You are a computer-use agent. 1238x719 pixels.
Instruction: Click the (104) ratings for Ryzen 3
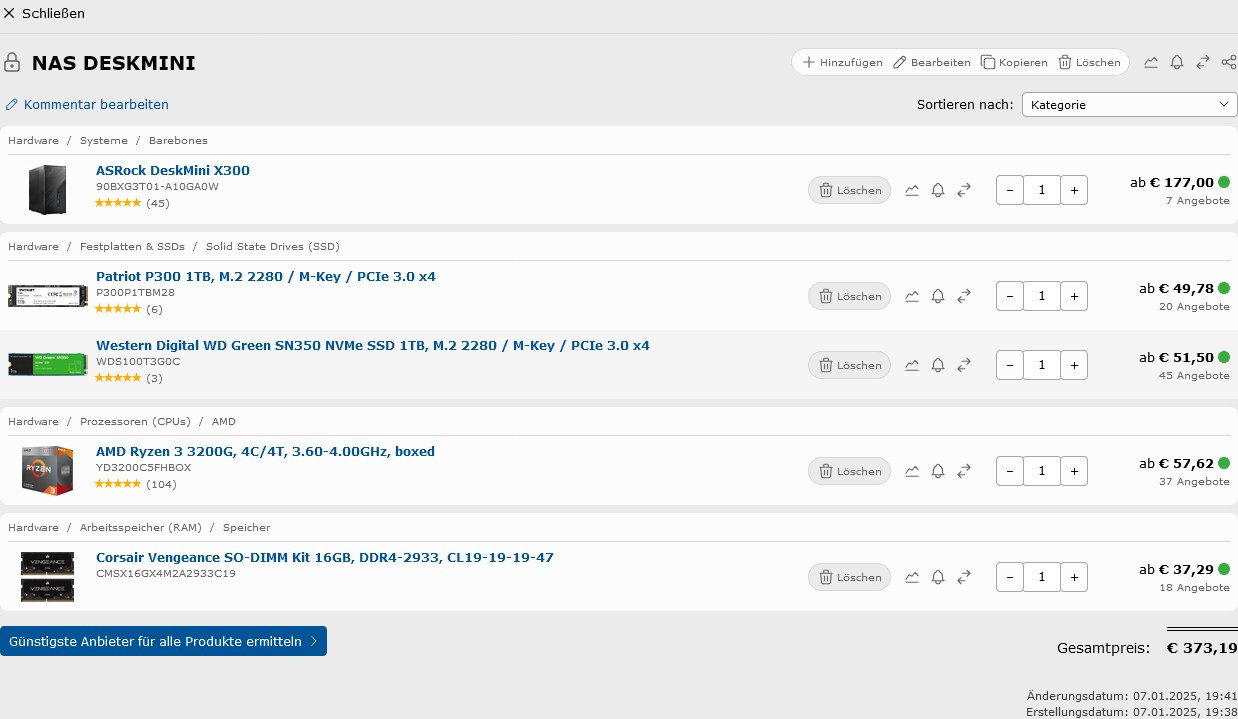click(161, 484)
